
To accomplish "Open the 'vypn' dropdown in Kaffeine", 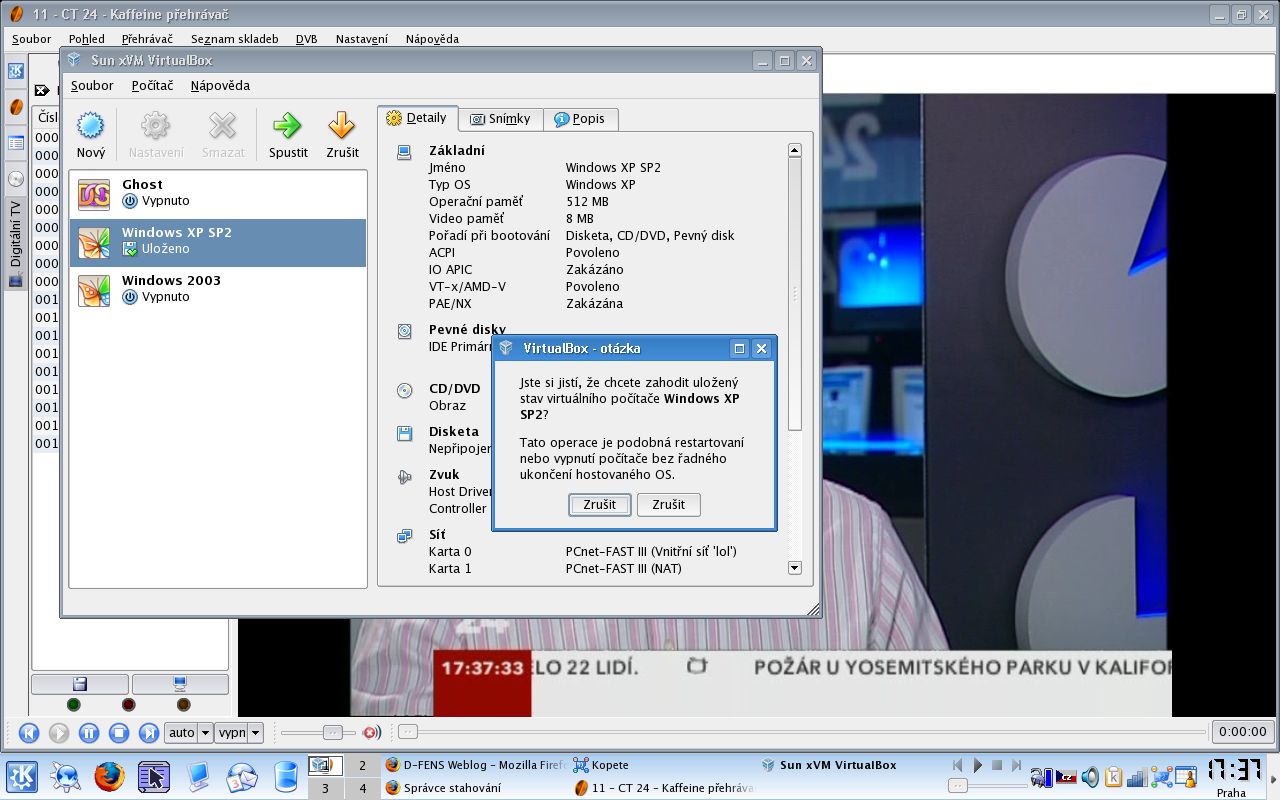I will pyautogui.click(x=239, y=733).
